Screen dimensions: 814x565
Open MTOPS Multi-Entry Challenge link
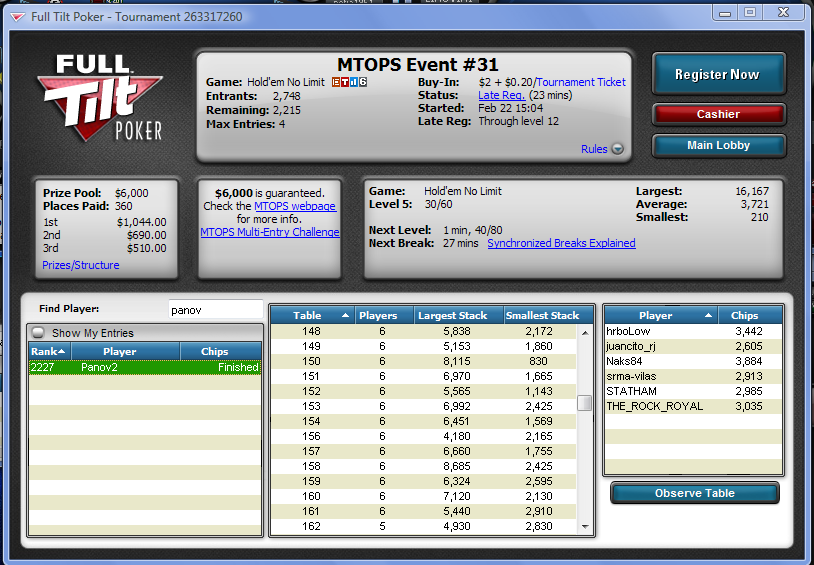[x=270, y=232]
